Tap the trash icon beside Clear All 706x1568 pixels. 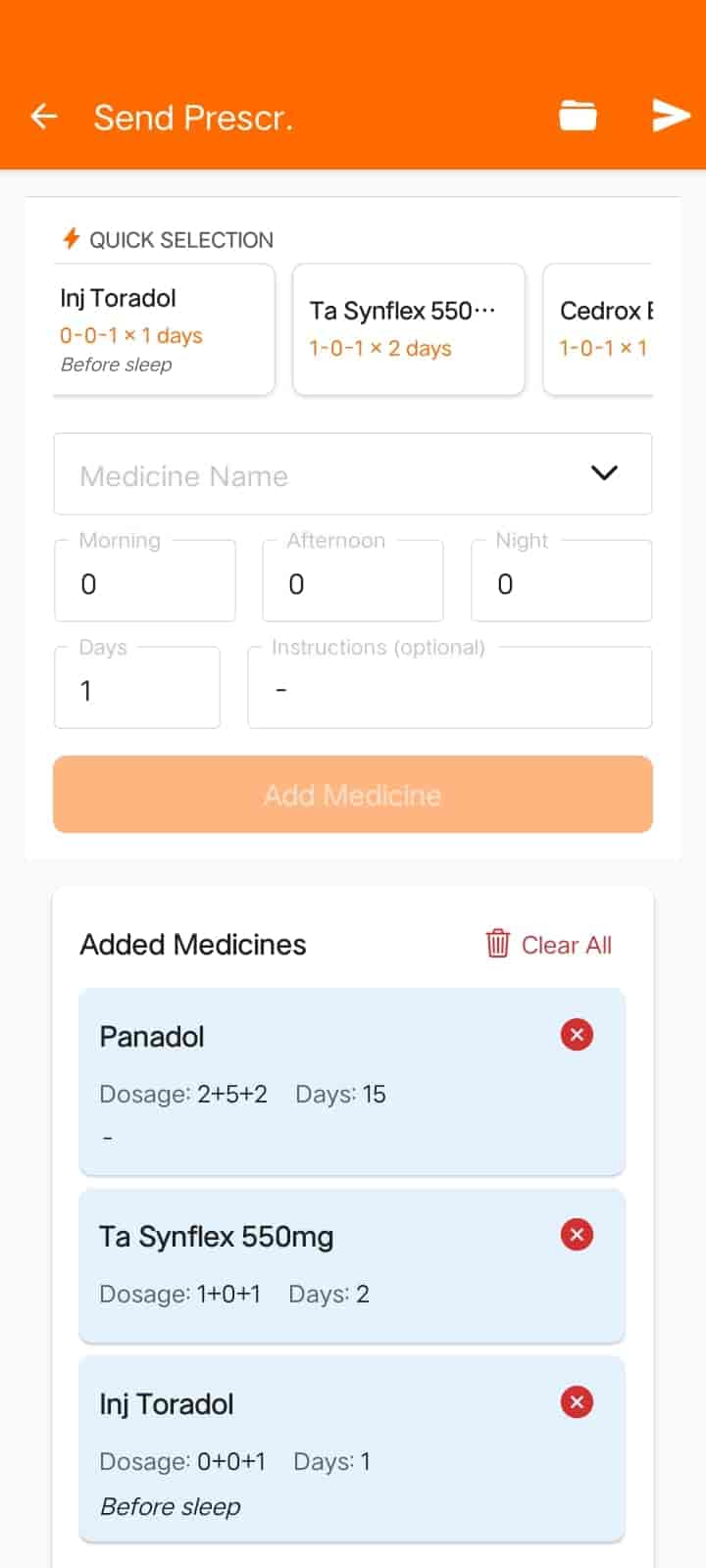coord(498,944)
